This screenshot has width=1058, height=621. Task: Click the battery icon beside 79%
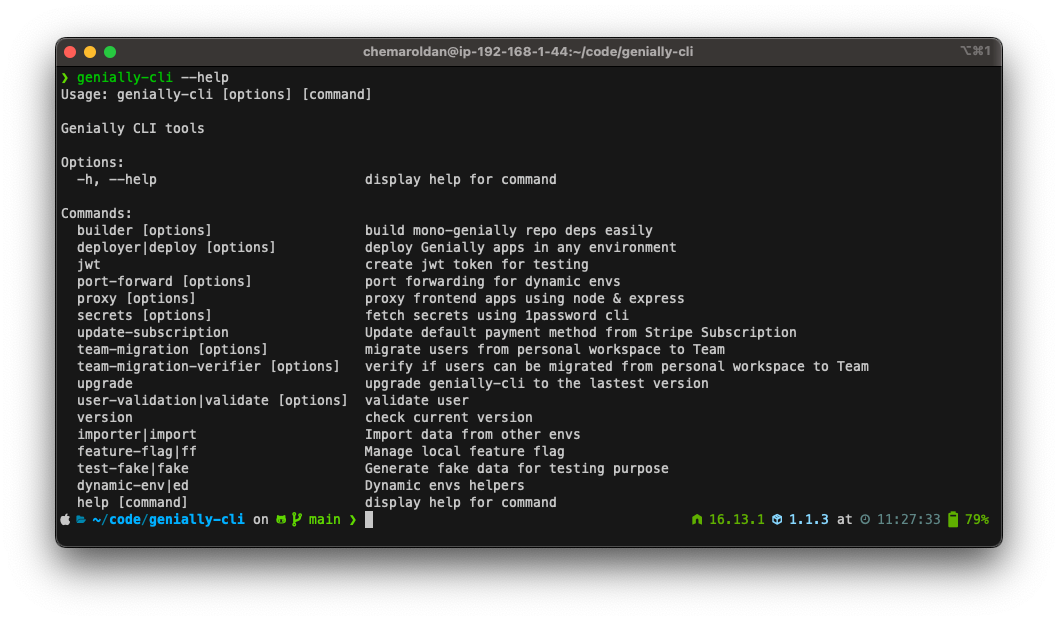[x=953, y=519]
